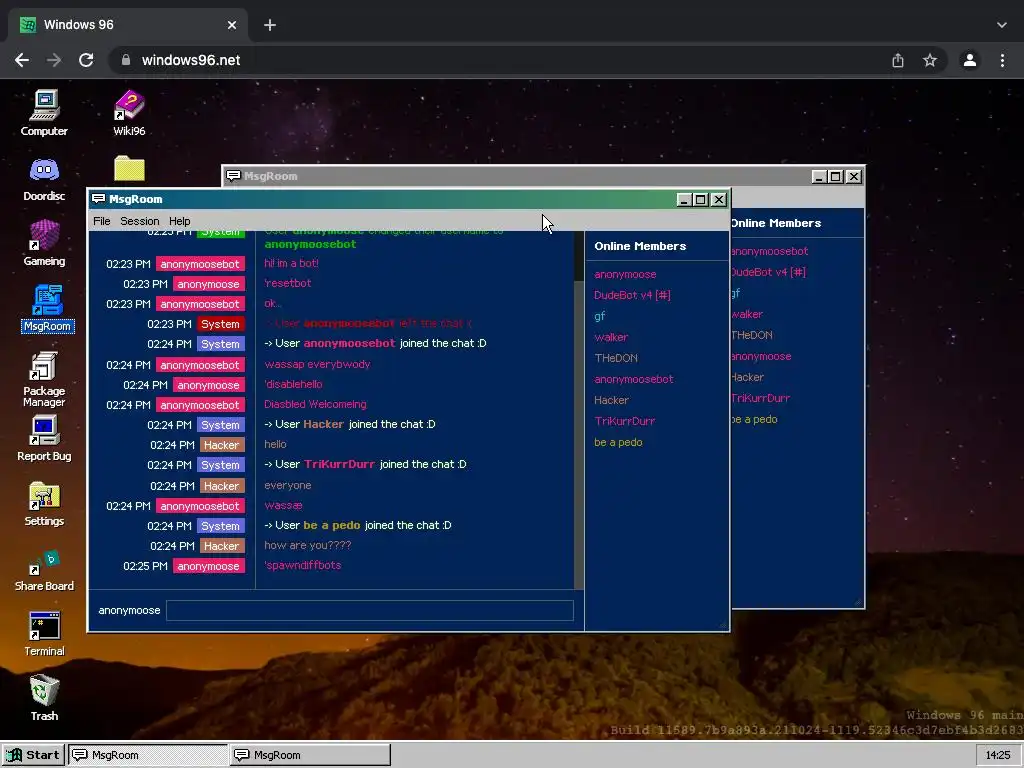Select the Windows 96 browser tab

(x=128, y=25)
